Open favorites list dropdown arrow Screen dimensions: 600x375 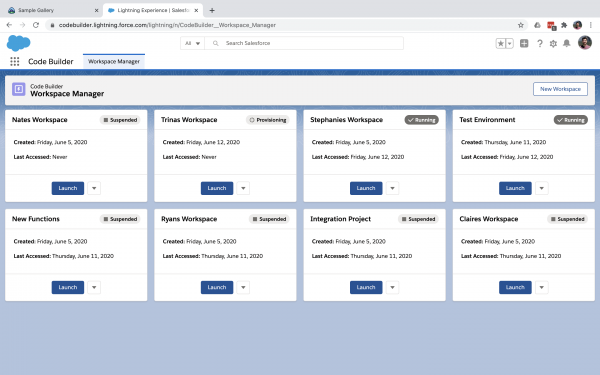[509, 43]
